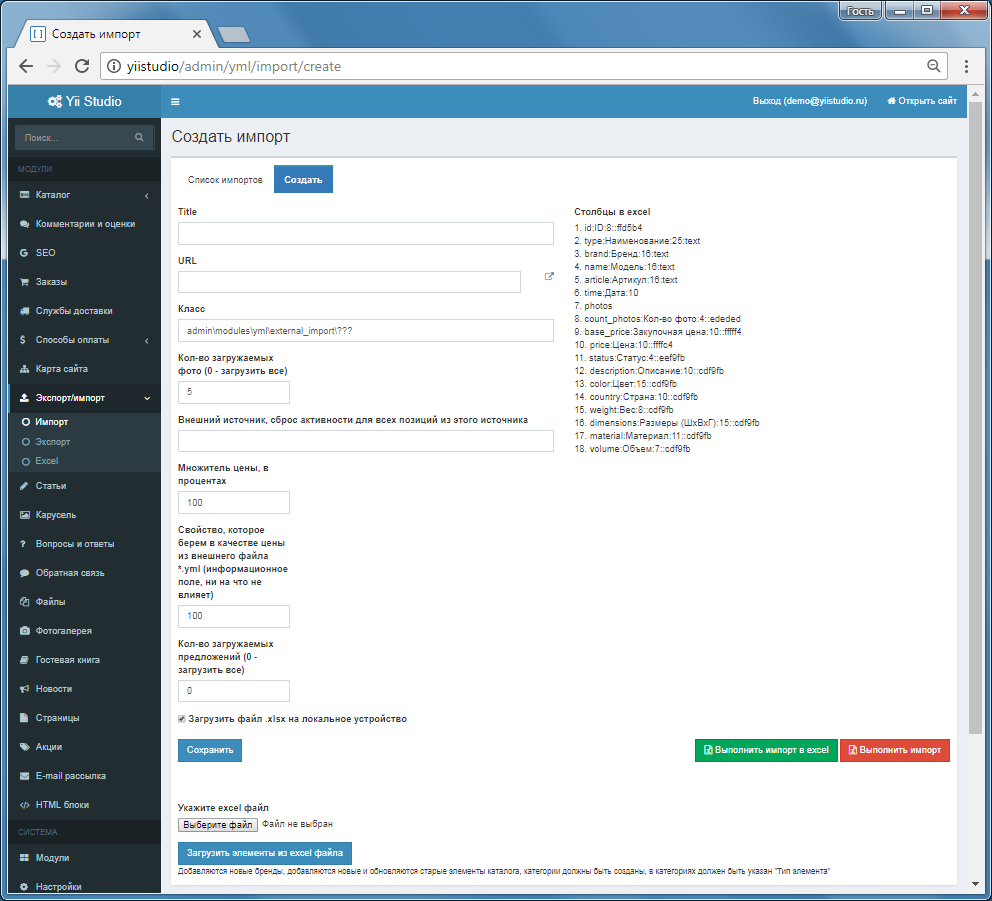Click the Заказы shopping cart icon
The width and height of the screenshot is (992, 901).
pos(24,282)
